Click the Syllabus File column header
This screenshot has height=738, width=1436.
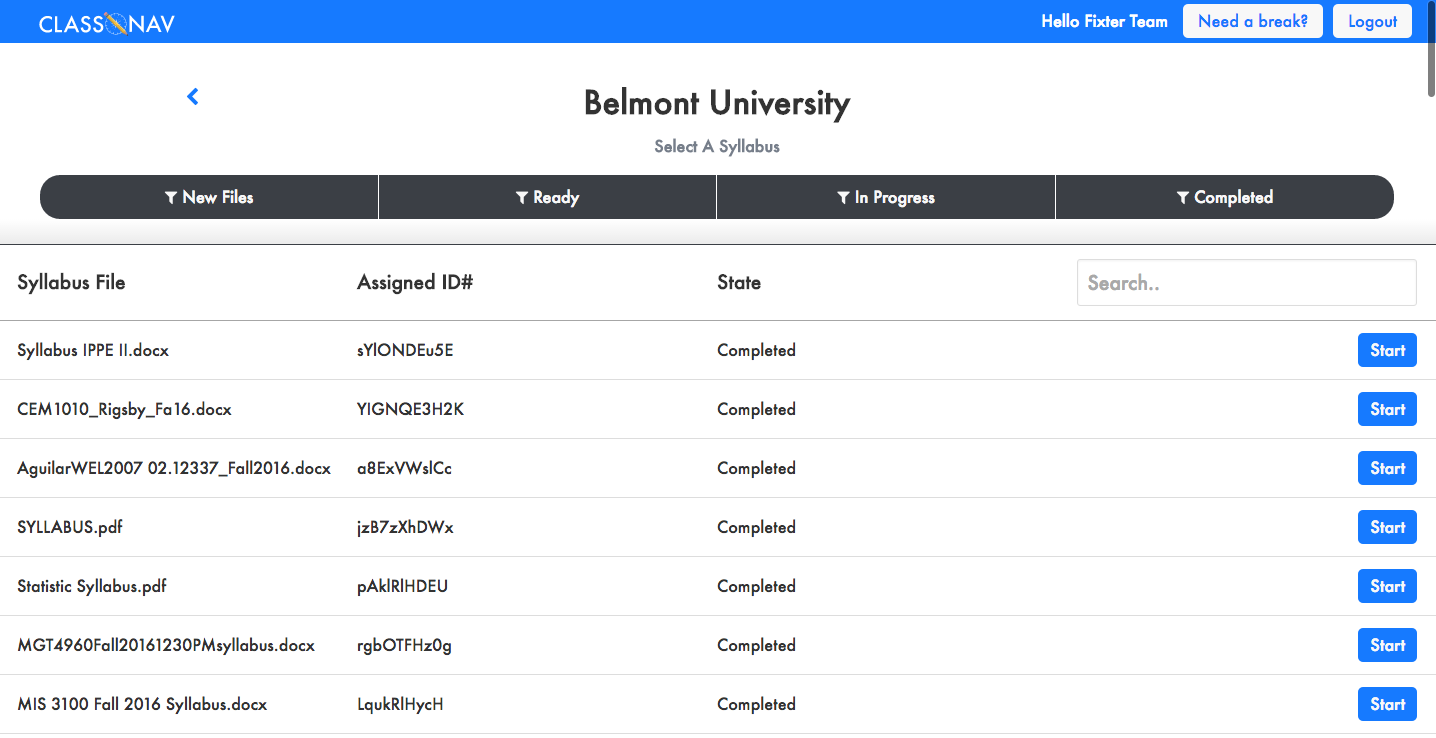point(71,282)
